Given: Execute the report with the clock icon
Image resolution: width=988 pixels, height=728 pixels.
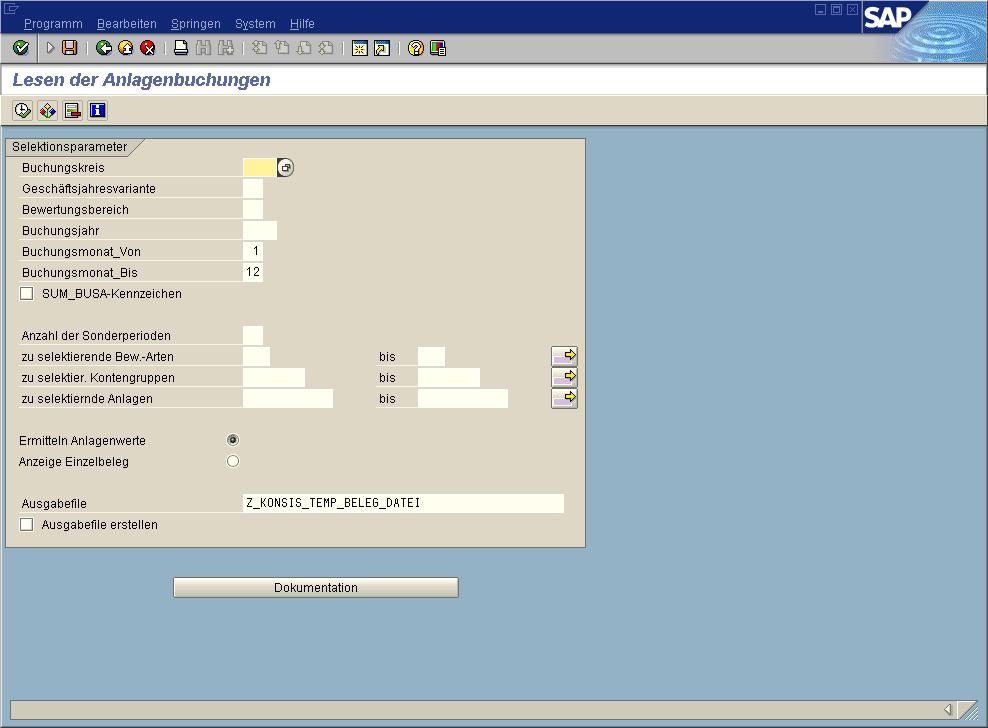Looking at the screenshot, I should click(23, 110).
